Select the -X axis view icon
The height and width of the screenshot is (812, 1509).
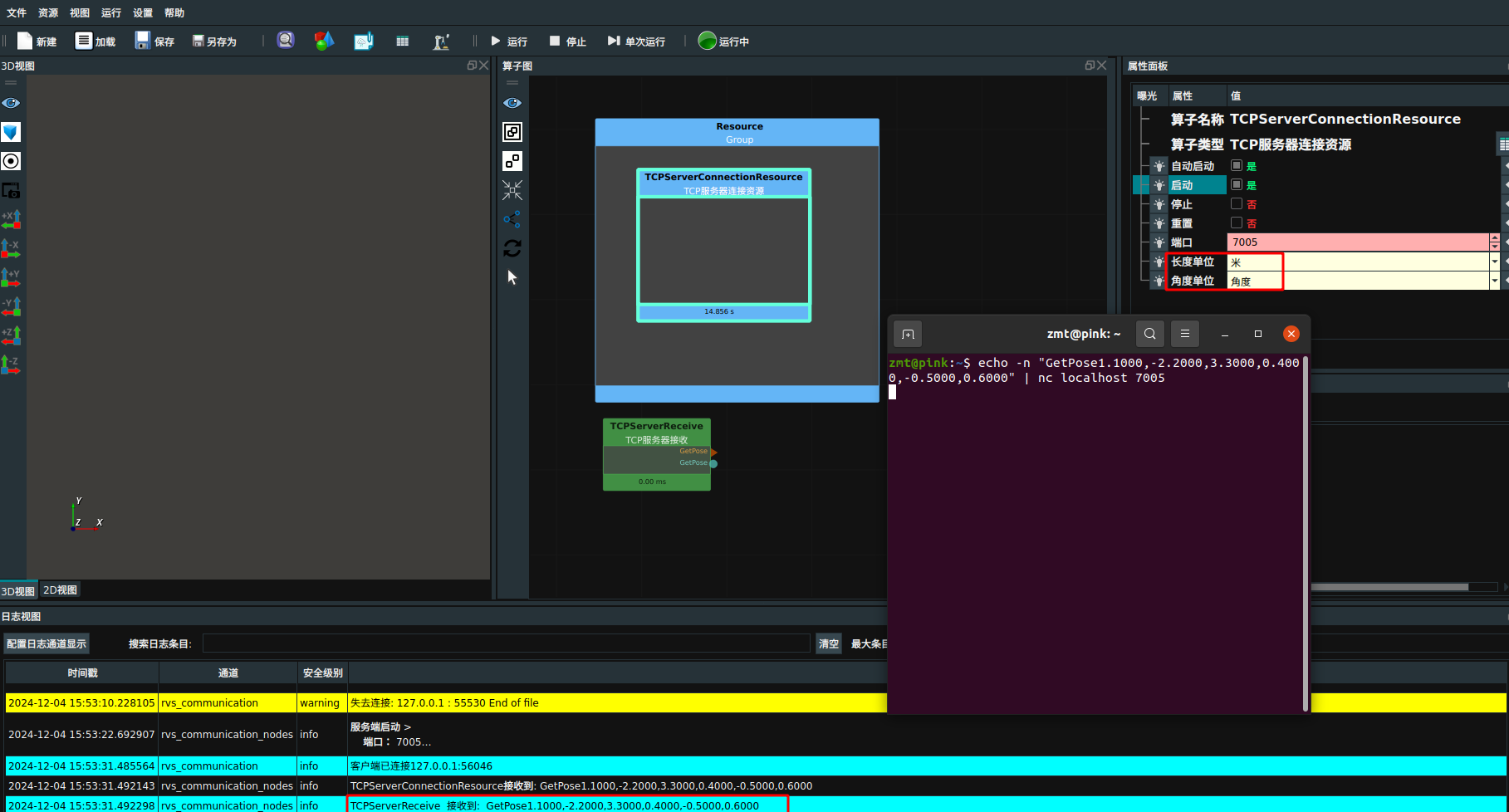(11, 248)
